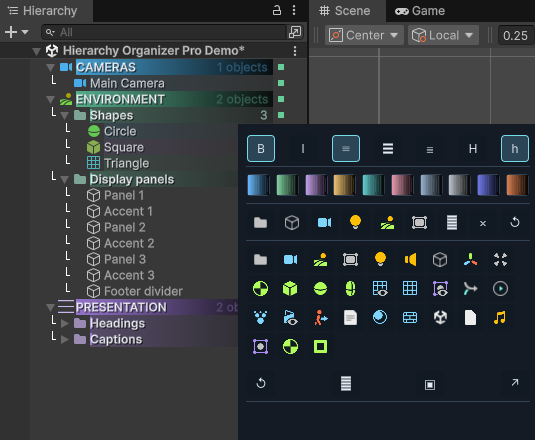Toggle the highlighted medium lines alignment button
Screen dimensions: 535x440
[x=346, y=149]
